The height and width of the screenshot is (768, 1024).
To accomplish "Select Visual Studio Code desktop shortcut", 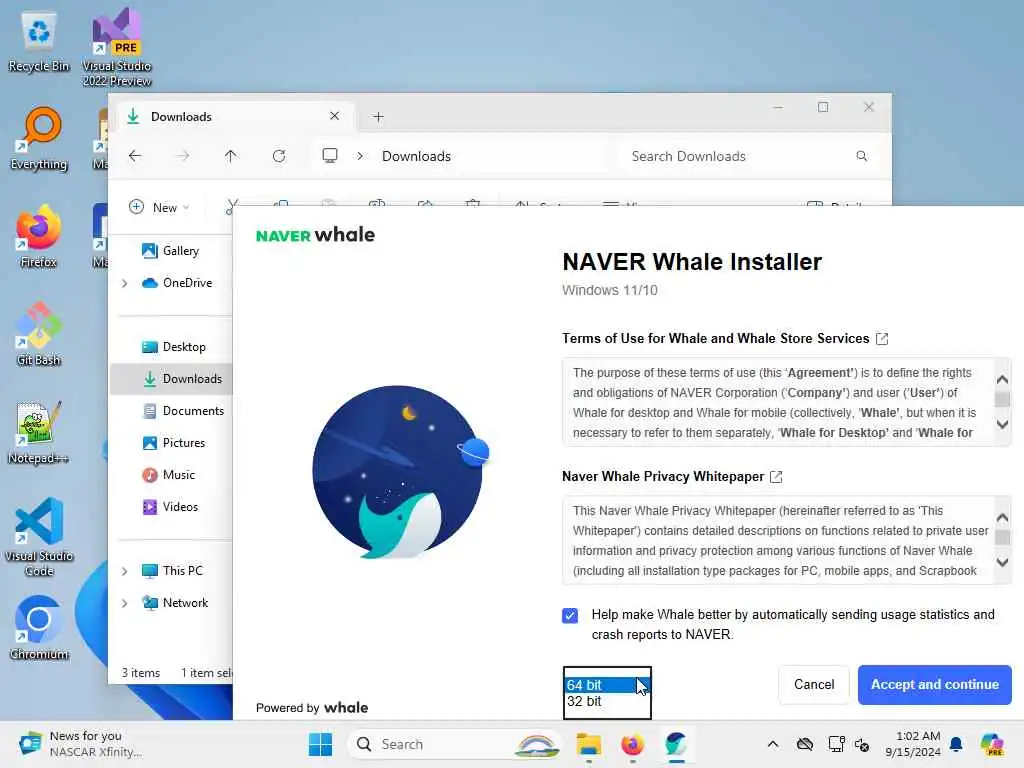I will click(39, 537).
